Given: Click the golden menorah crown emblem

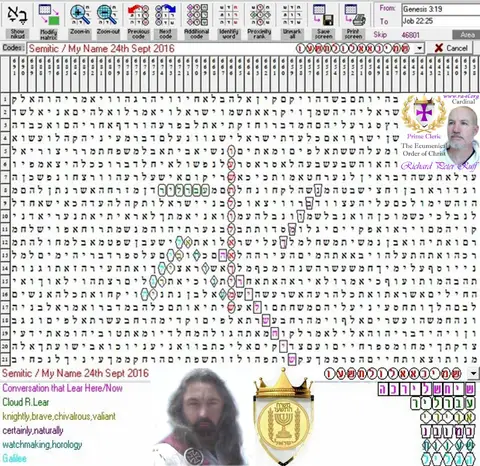Looking at the screenshot, I should [283, 417].
